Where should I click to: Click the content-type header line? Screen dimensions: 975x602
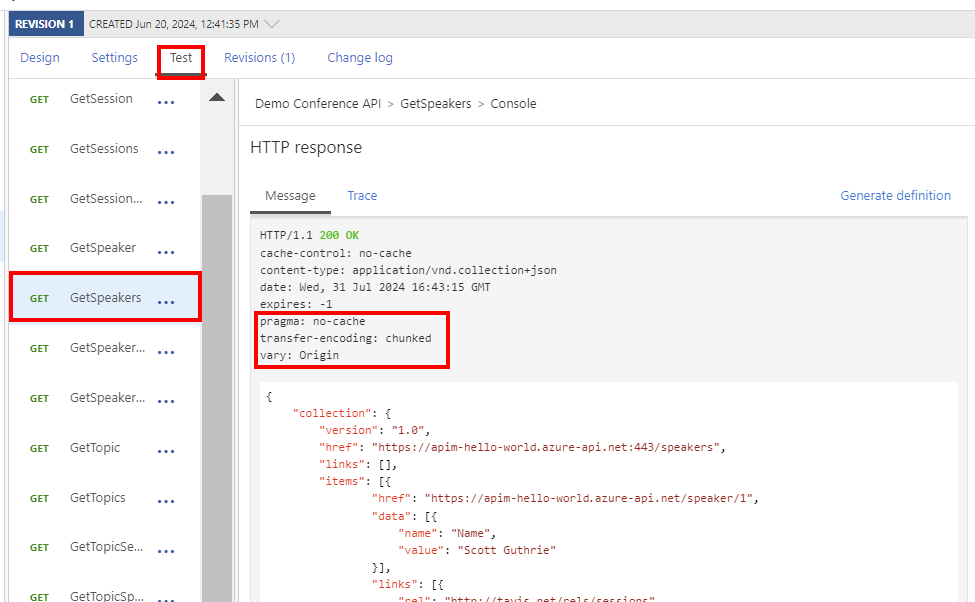click(408, 270)
